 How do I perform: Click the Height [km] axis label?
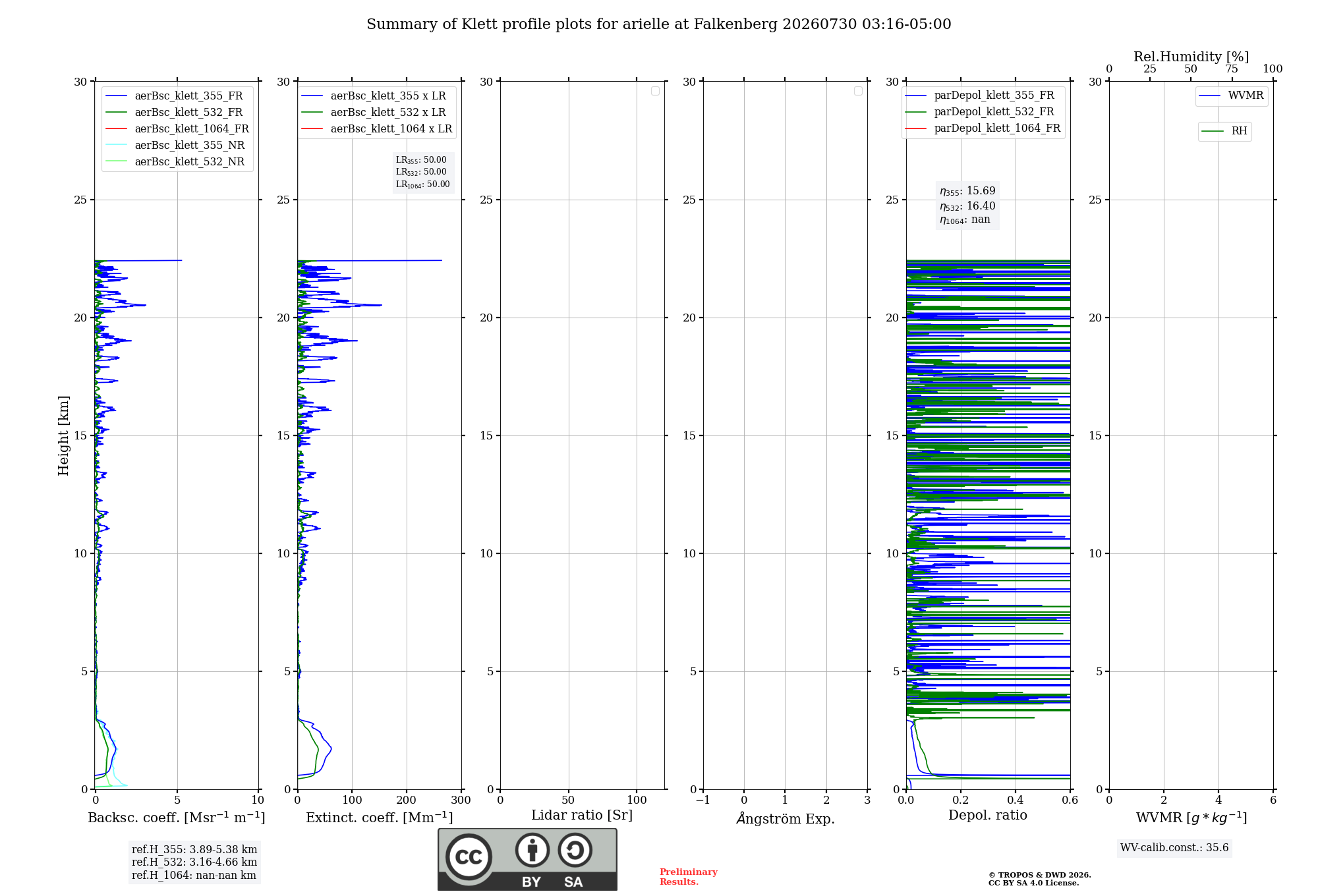tap(63, 435)
